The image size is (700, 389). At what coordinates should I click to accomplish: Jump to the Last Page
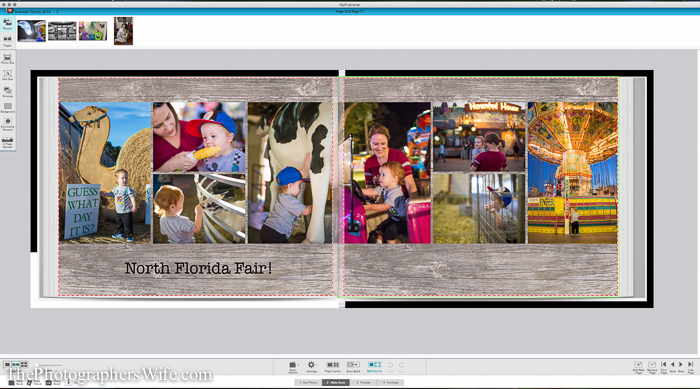pyautogui.click(x=691, y=367)
